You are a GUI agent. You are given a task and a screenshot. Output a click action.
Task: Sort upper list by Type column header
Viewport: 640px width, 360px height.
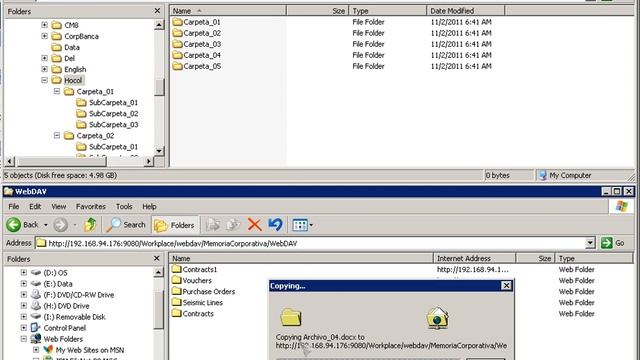pos(387,11)
